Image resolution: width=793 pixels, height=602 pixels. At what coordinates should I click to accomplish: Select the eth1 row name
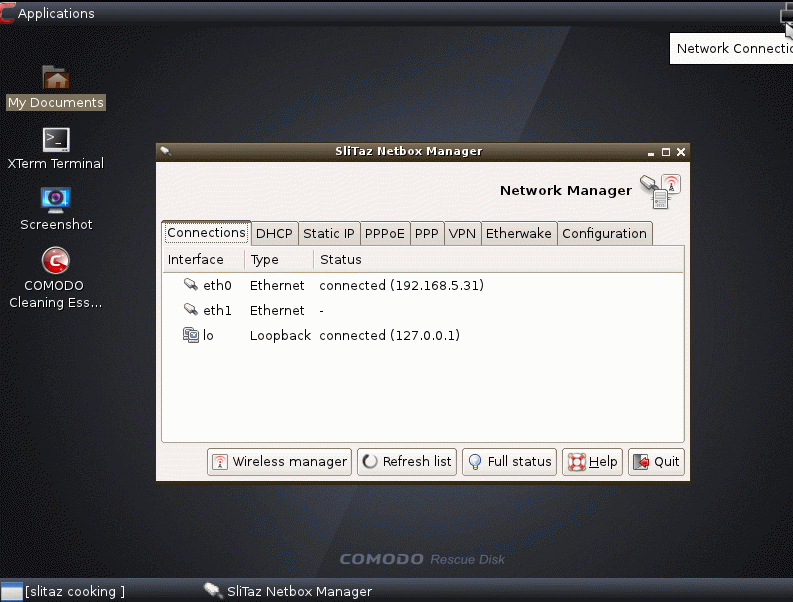(217, 310)
